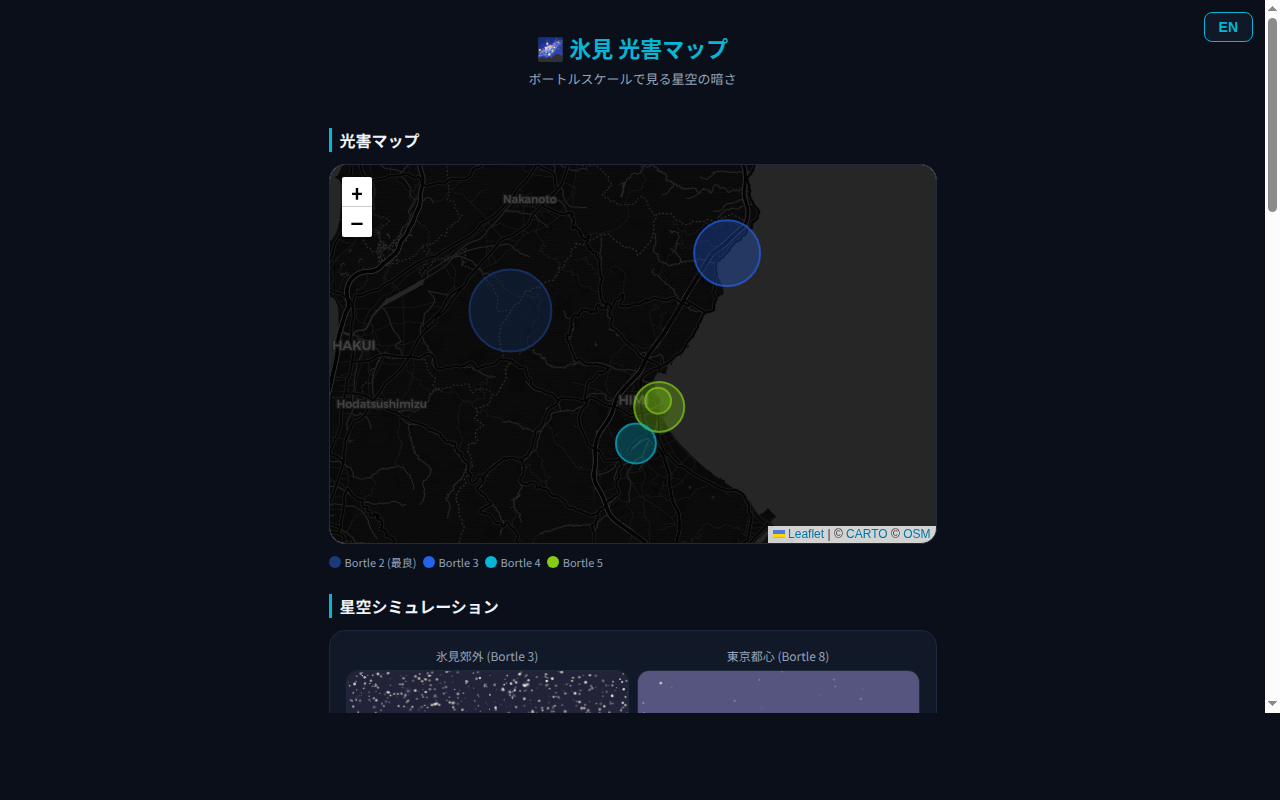Viewport: 1280px width, 800px height.
Task: Toggle the Bortle 5 legend entry
Action: click(x=575, y=562)
